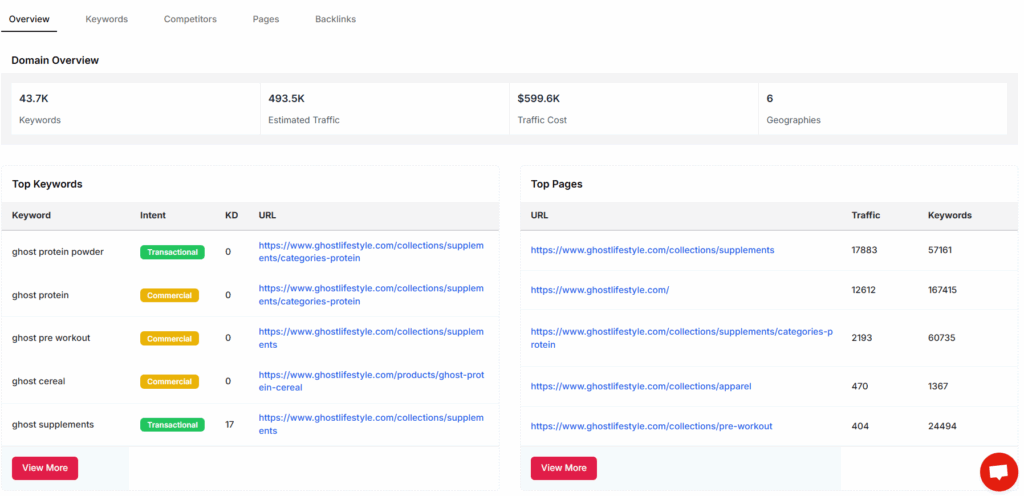Image resolution: width=1024 pixels, height=496 pixels.
Task: Click View More under Top Pages
Action: coord(564,468)
